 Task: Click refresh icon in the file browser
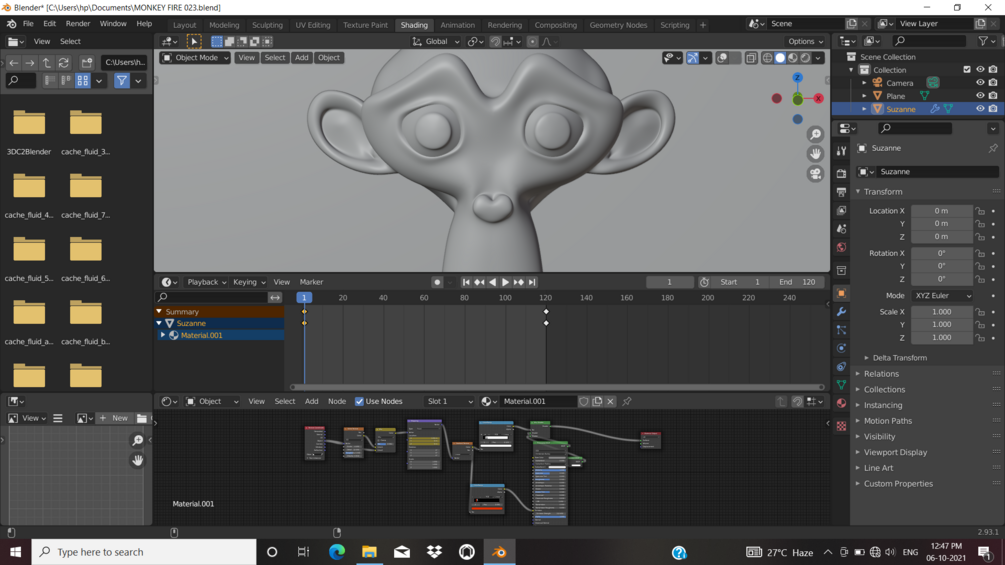coord(63,63)
